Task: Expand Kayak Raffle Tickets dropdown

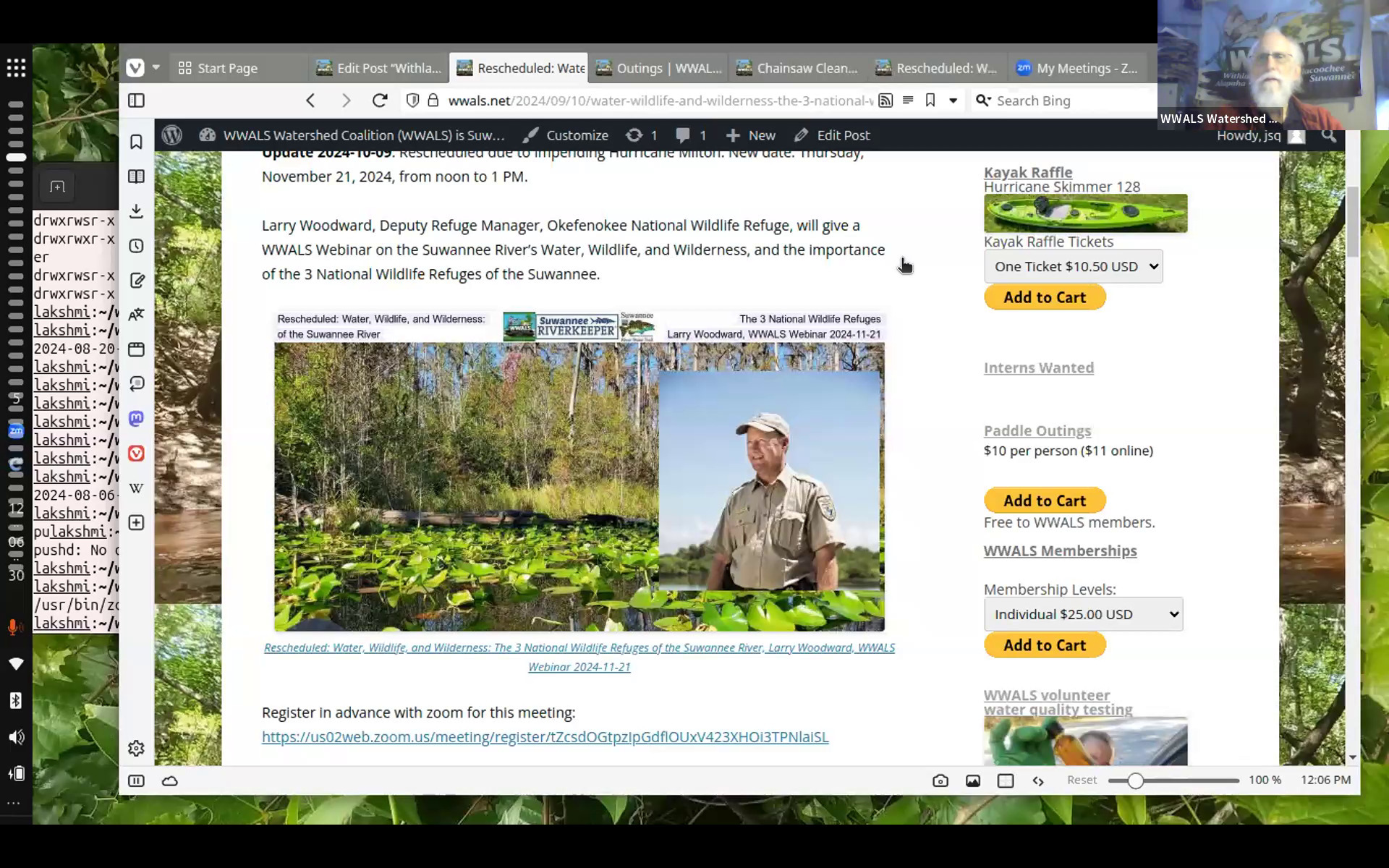Action: 1073,266
